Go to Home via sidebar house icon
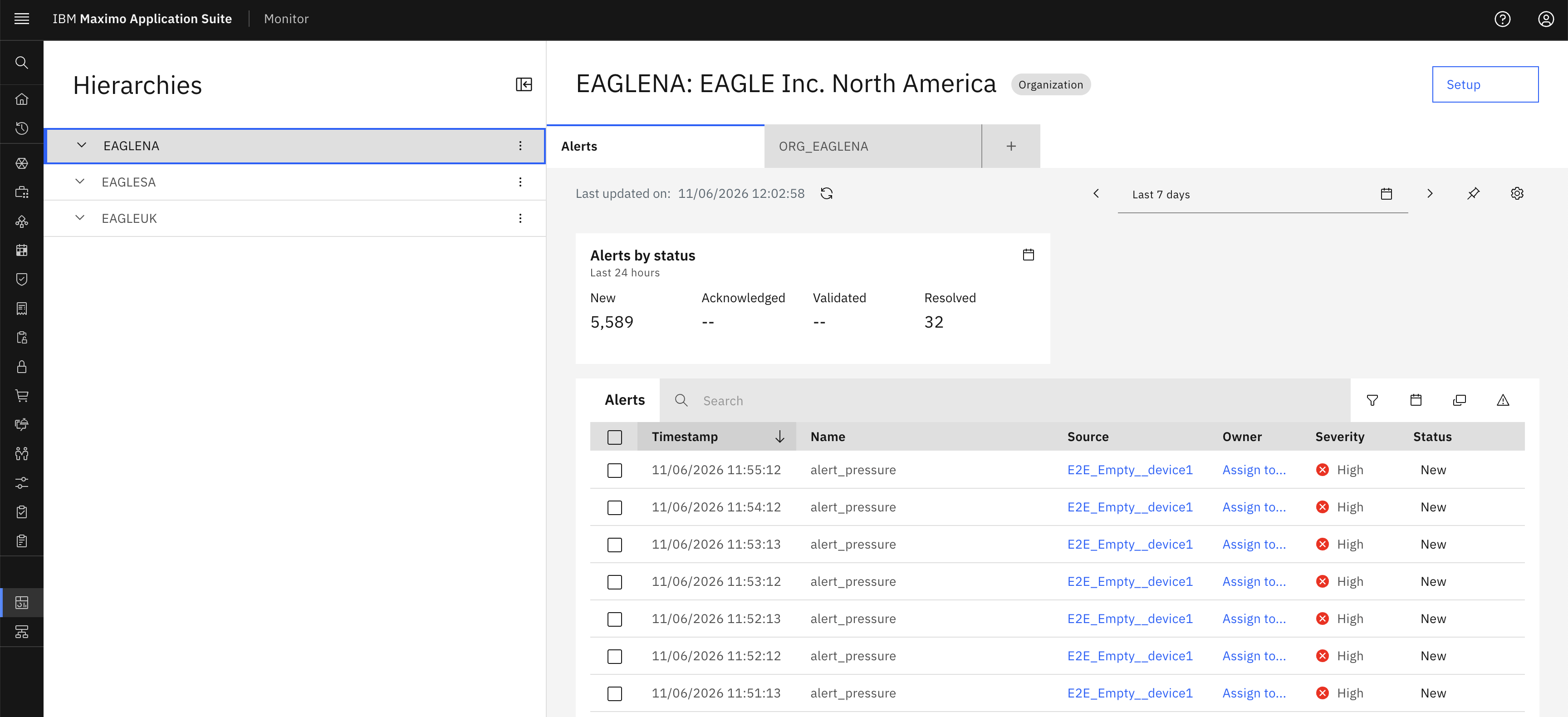Screen dimensions: 1568x717 coord(22,99)
